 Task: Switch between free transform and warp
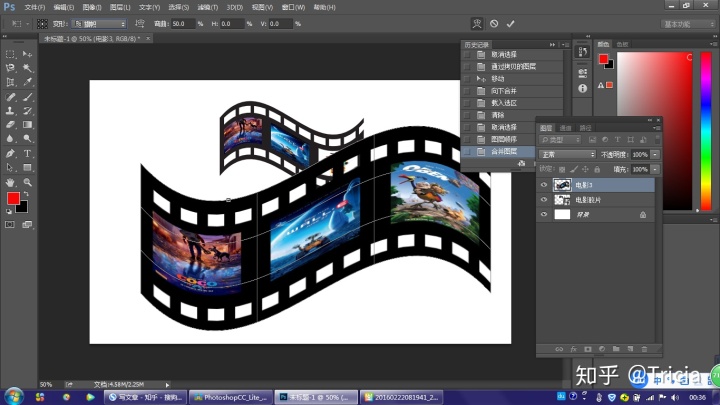477,24
